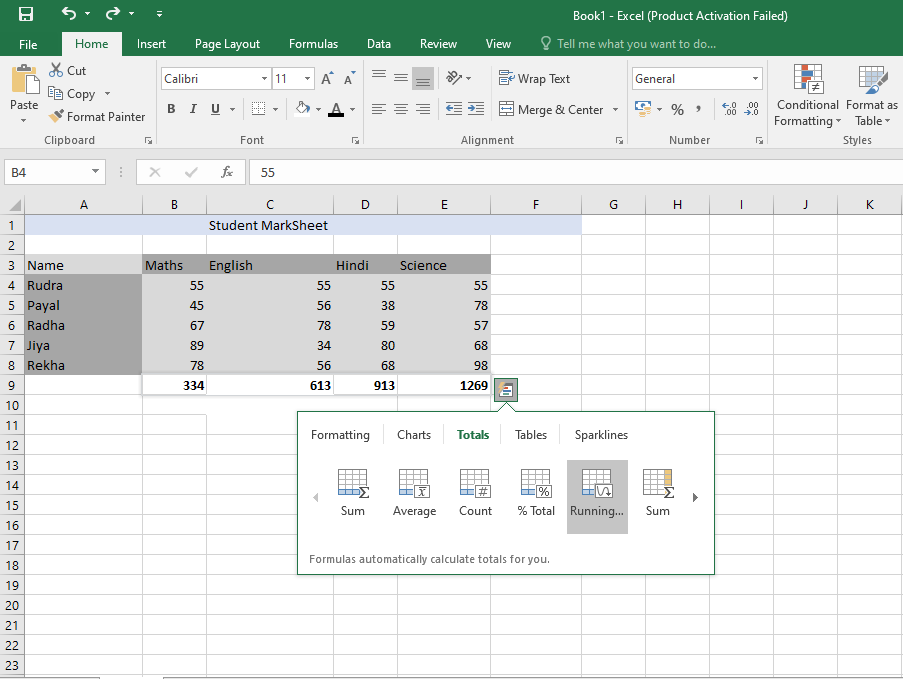Image resolution: width=903 pixels, height=679 pixels.
Task: Open the Conditional Formatting menu
Action: 807,96
